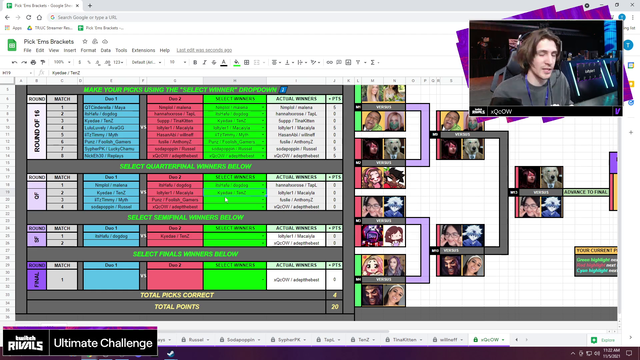Format as currency with dollar icon
The image size is (640, 360).
pos(80,62)
